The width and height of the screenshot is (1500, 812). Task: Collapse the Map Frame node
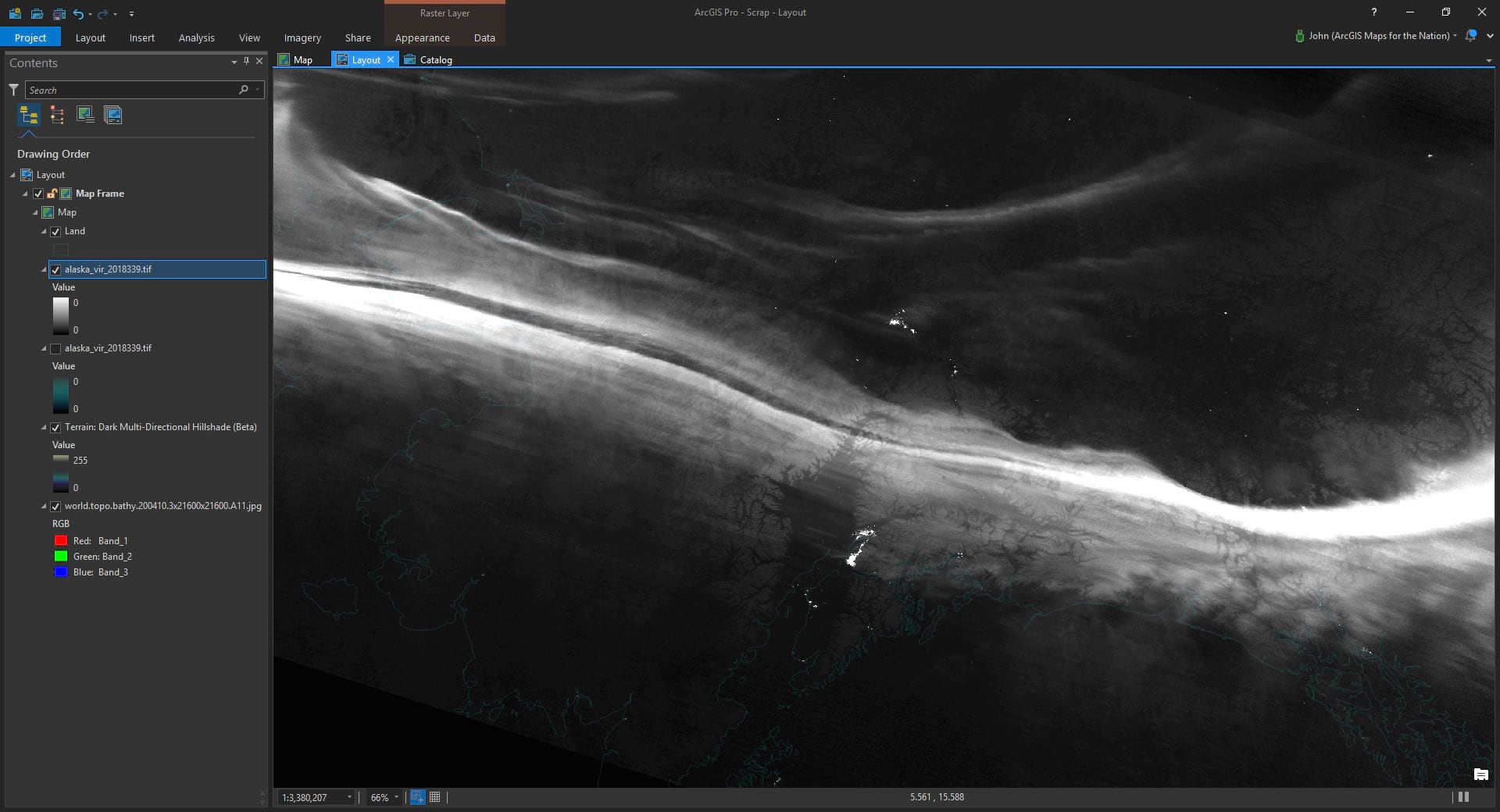coord(25,194)
